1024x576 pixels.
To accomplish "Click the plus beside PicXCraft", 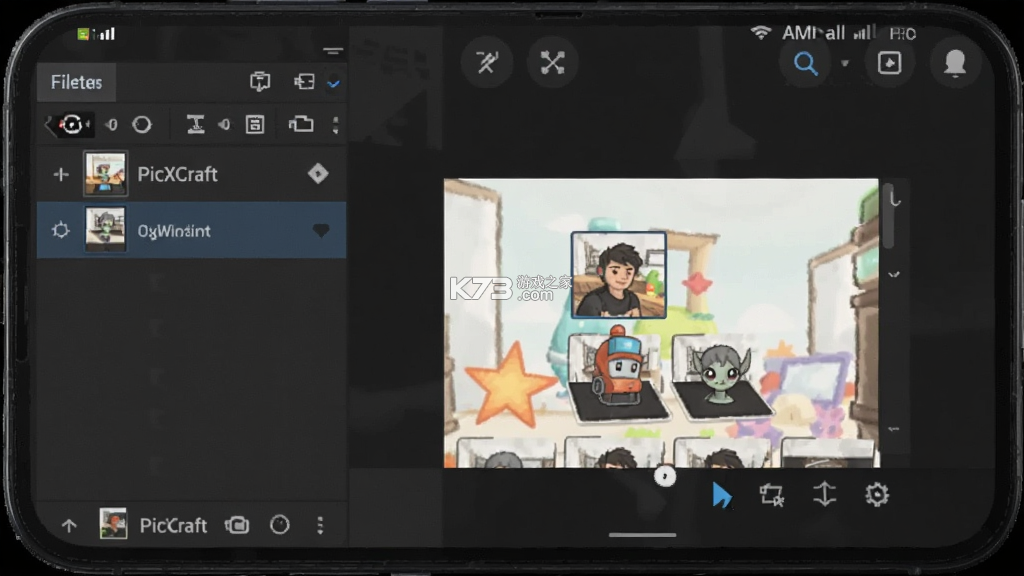I will pos(61,174).
